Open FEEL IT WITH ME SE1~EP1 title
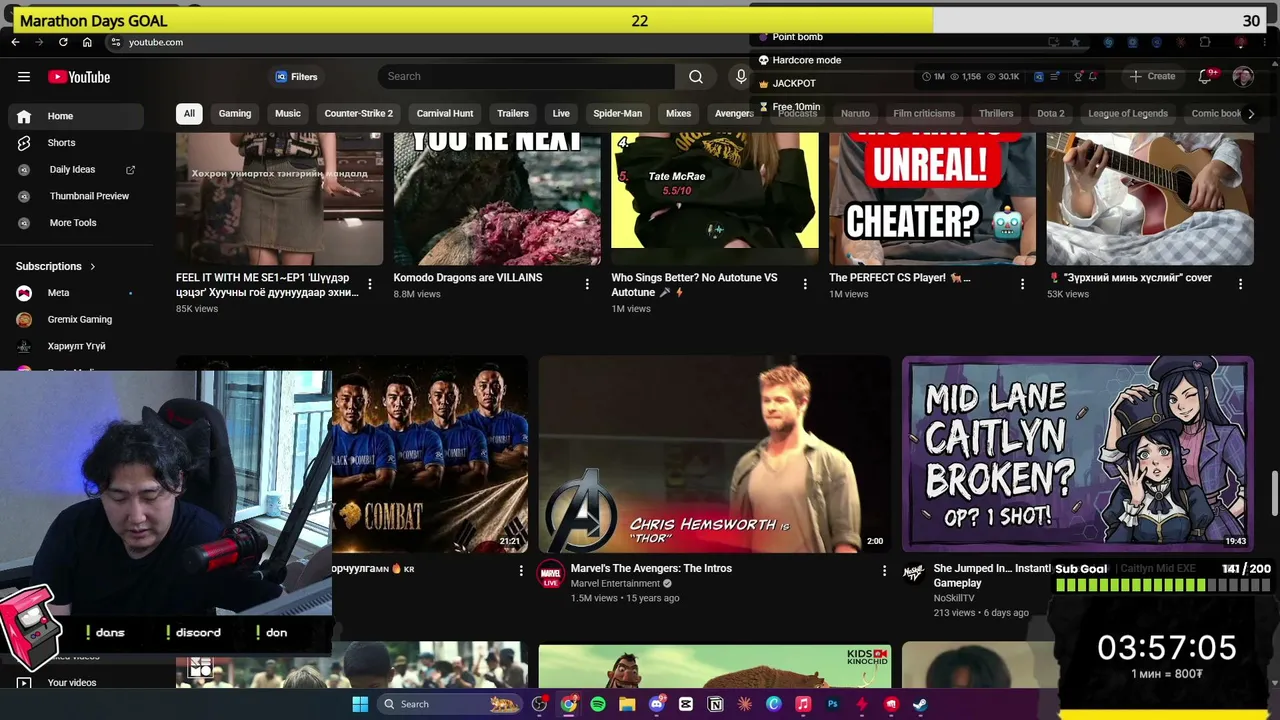Image resolution: width=1280 pixels, height=720 pixels. [267, 285]
